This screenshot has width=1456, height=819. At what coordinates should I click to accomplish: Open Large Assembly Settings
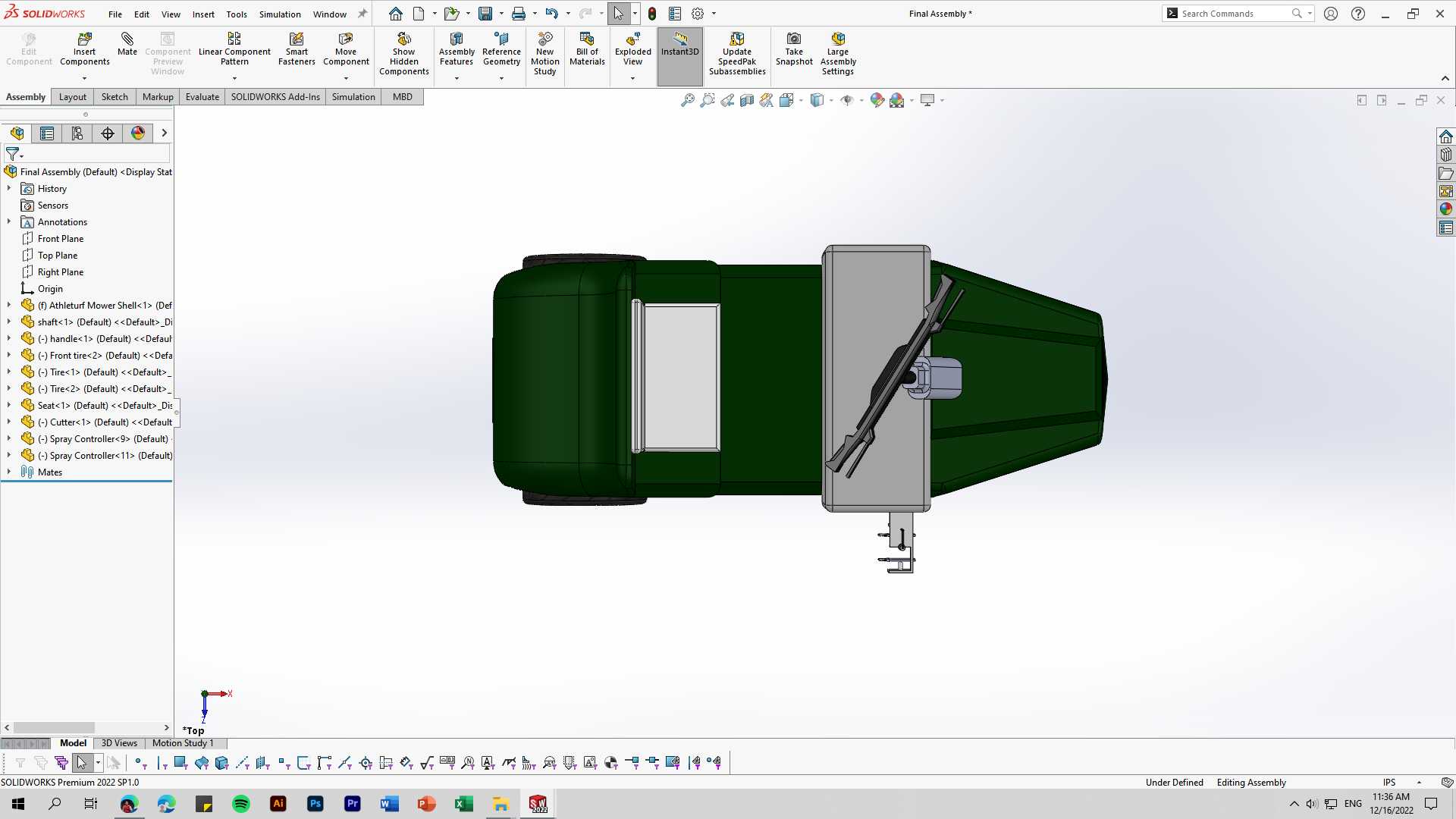(x=838, y=53)
